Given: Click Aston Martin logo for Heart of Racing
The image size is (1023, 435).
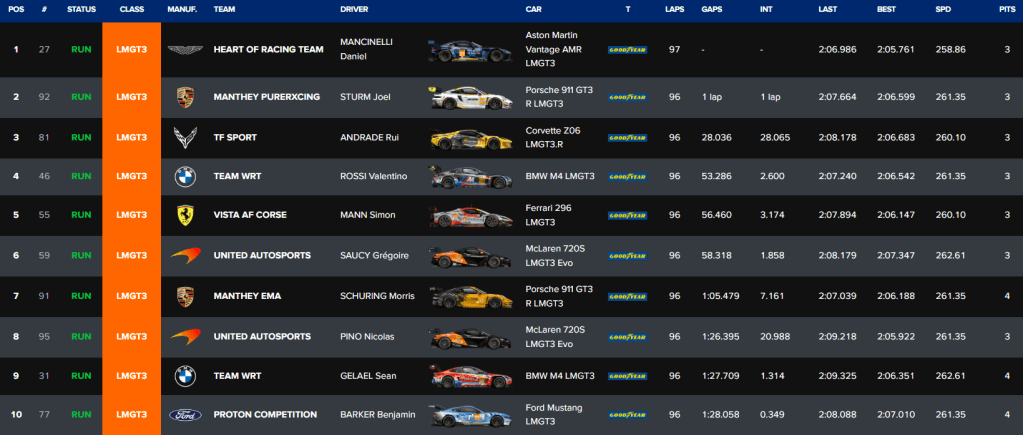Looking at the screenshot, I should [x=185, y=50].
